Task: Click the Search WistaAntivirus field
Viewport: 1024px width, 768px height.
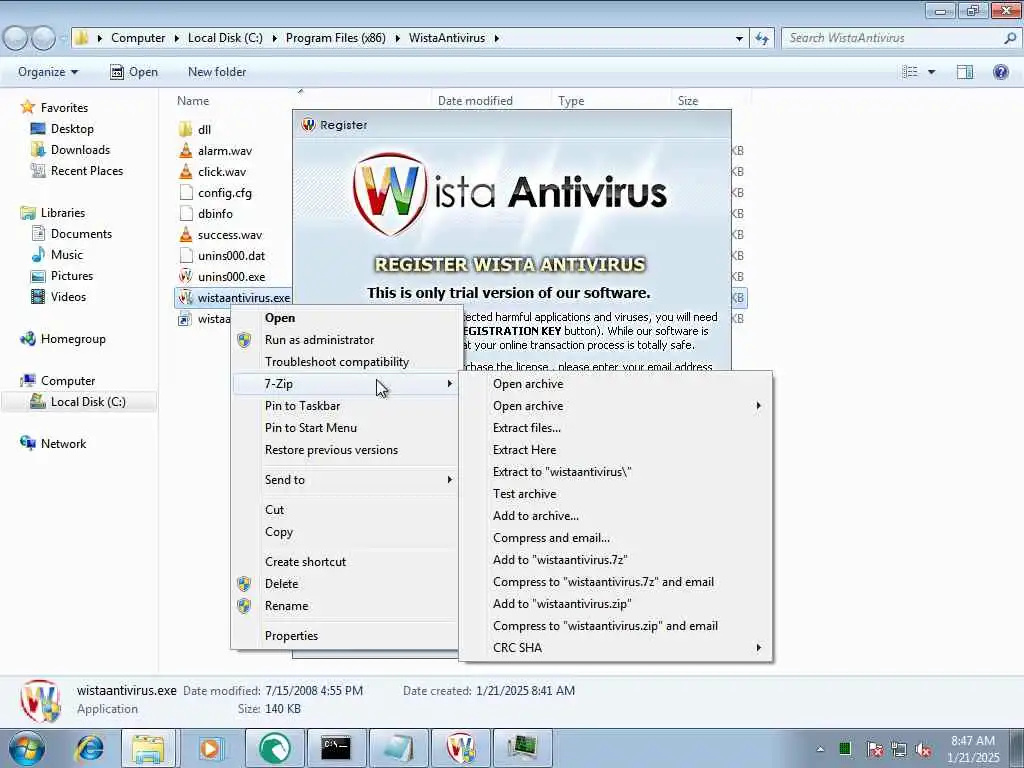Action: pyautogui.click(x=901, y=39)
